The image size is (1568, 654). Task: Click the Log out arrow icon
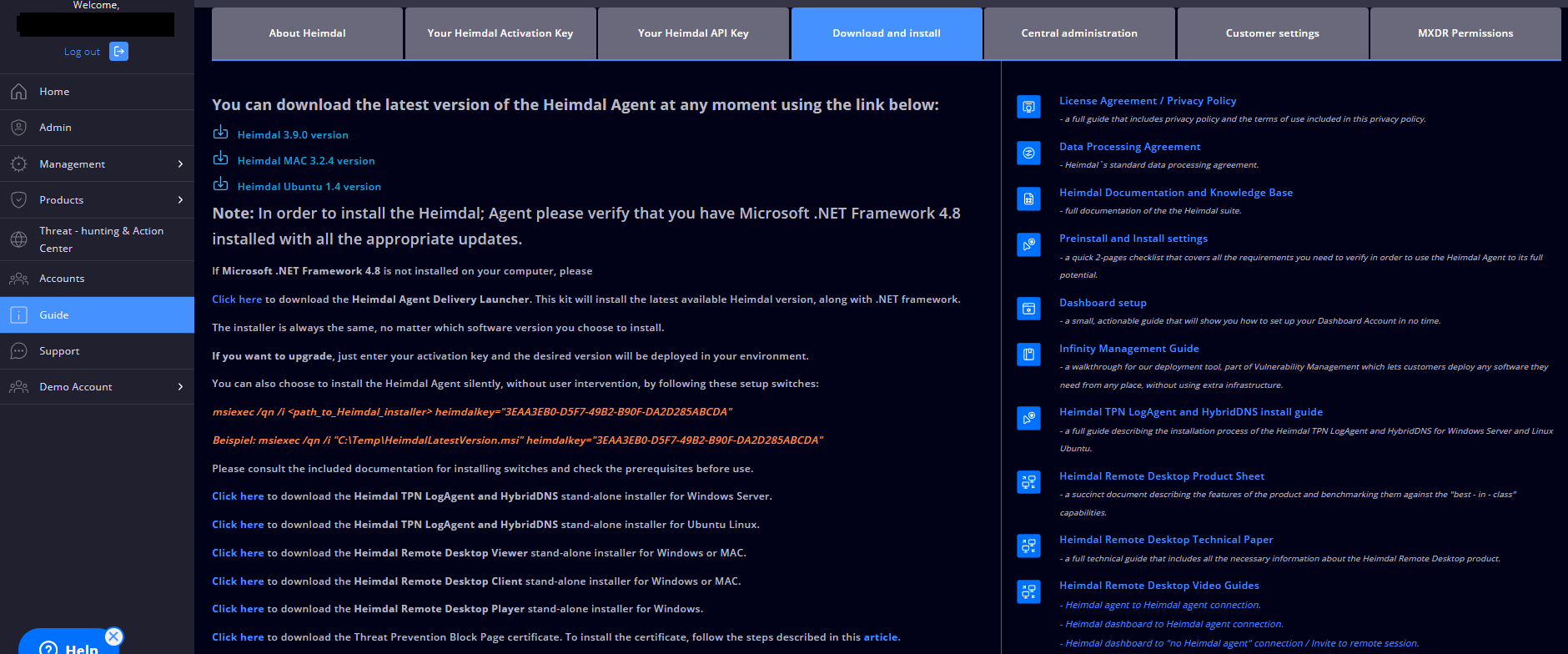pos(118,52)
